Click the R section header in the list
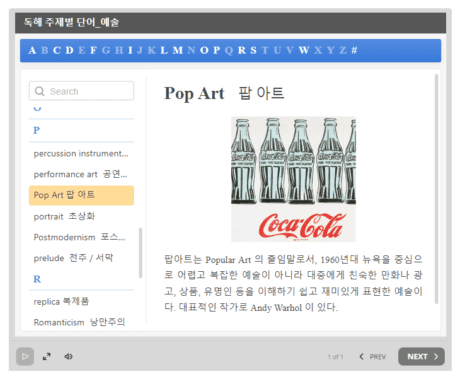The height and width of the screenshot is (379, 460). (37, 279)
